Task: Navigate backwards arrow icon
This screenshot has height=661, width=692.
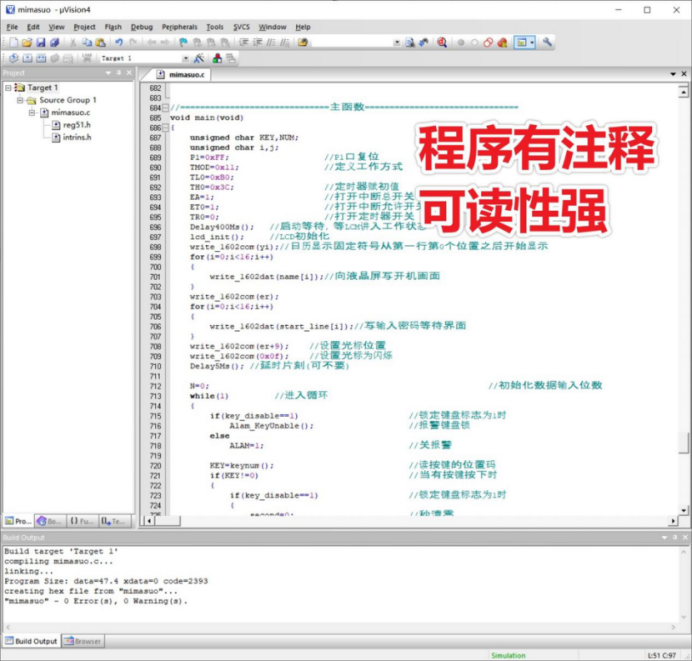Action: click(151, 42)
